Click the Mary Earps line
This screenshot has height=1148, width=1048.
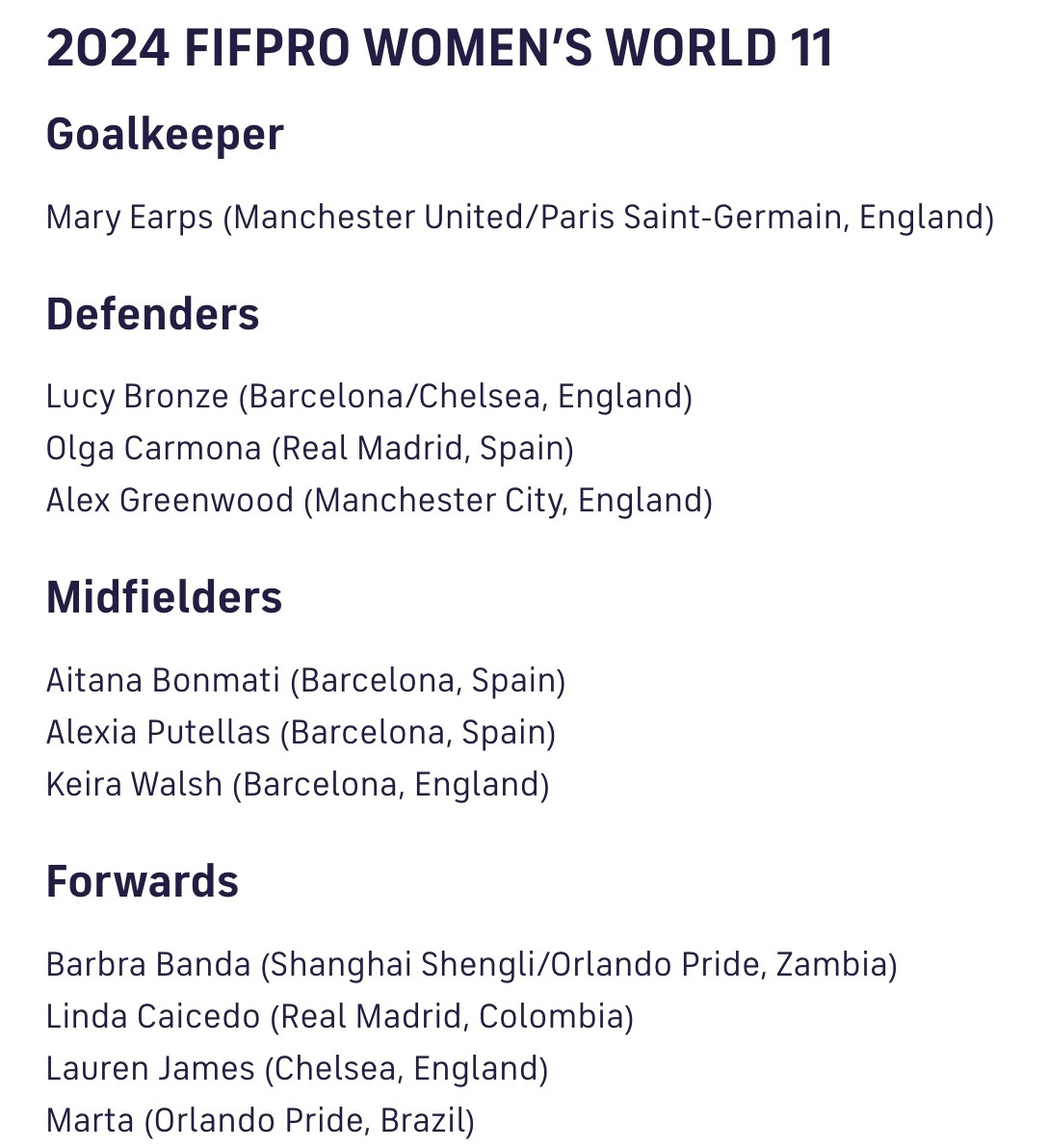point(520,218)
